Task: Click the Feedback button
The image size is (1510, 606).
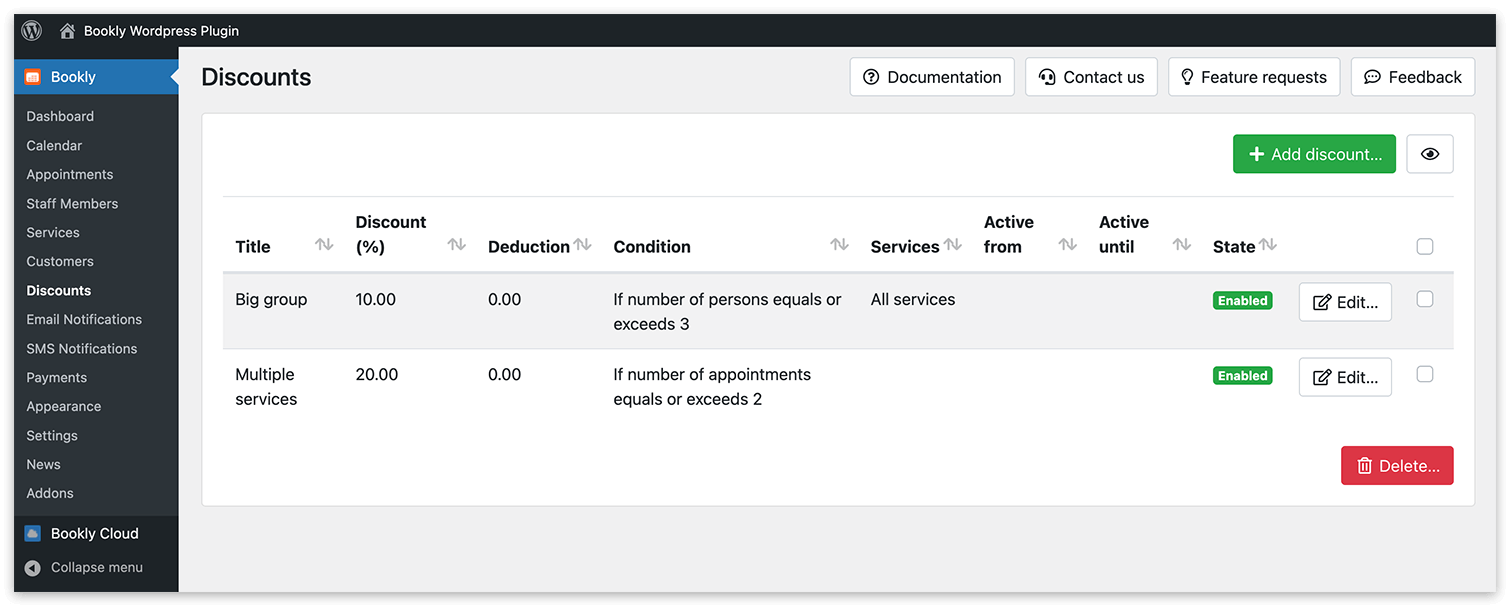Action: click(x=1413, y=77)
